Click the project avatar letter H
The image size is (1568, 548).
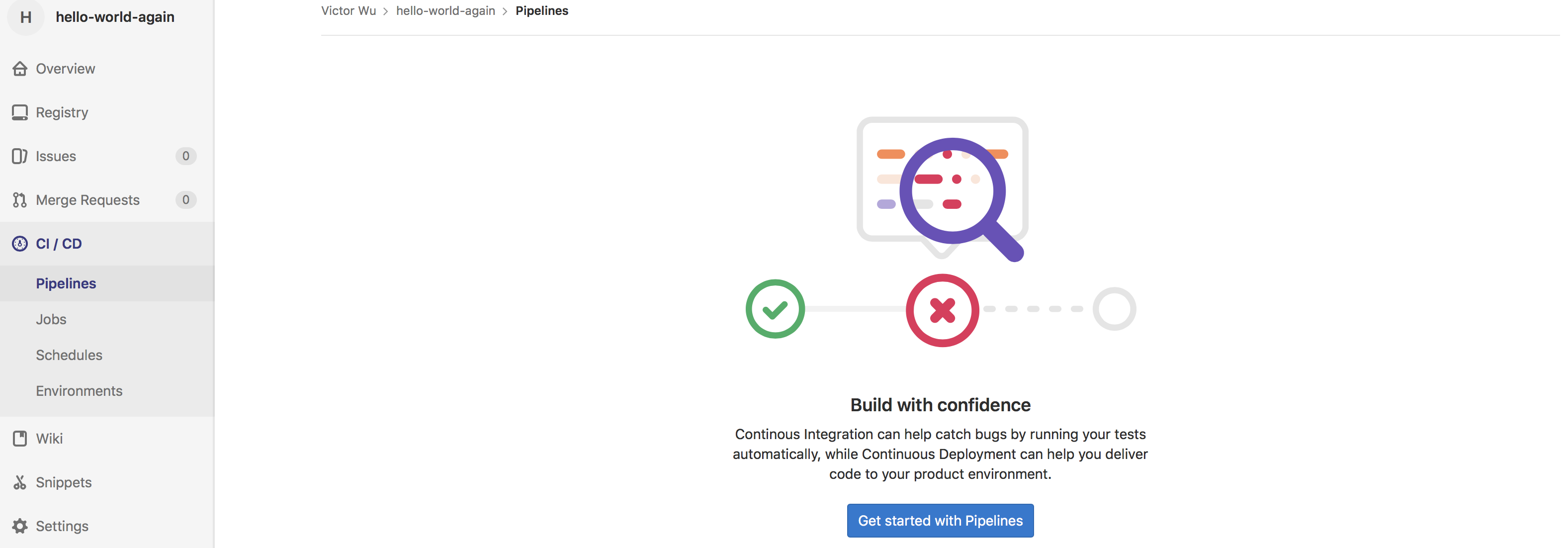point(25,17)
